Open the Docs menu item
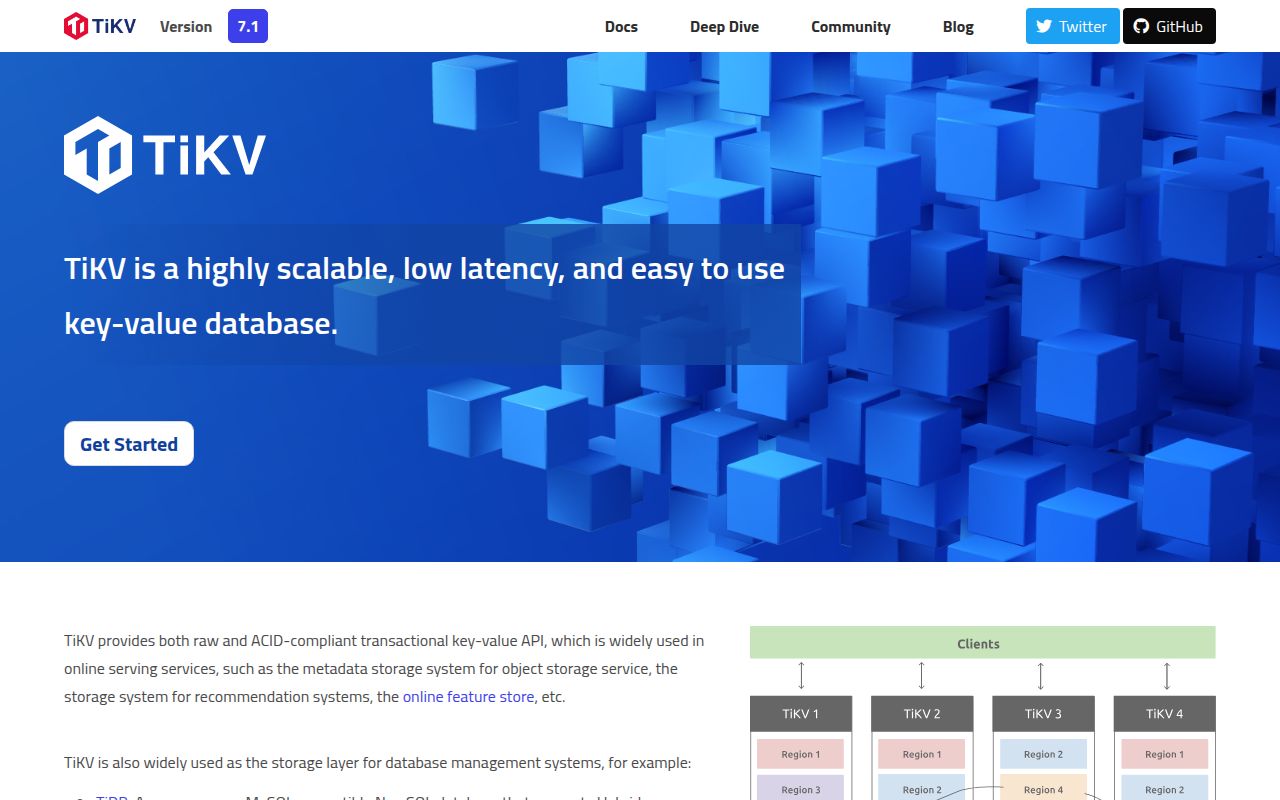 (621, 27)
